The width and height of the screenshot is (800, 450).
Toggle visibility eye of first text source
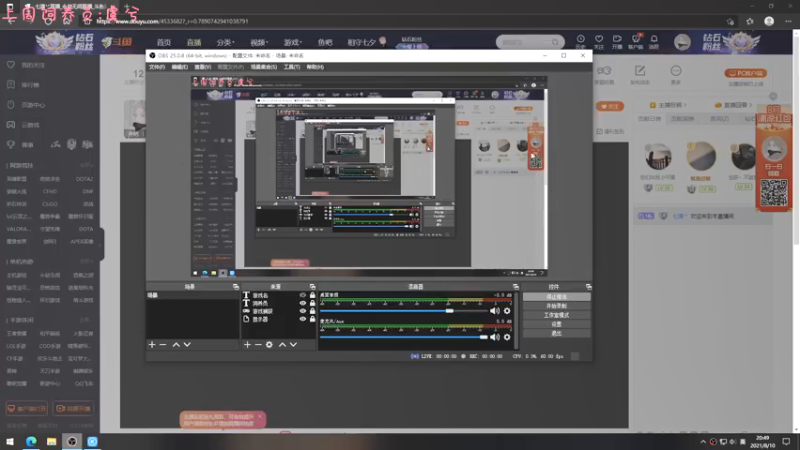tap(303, 295)
